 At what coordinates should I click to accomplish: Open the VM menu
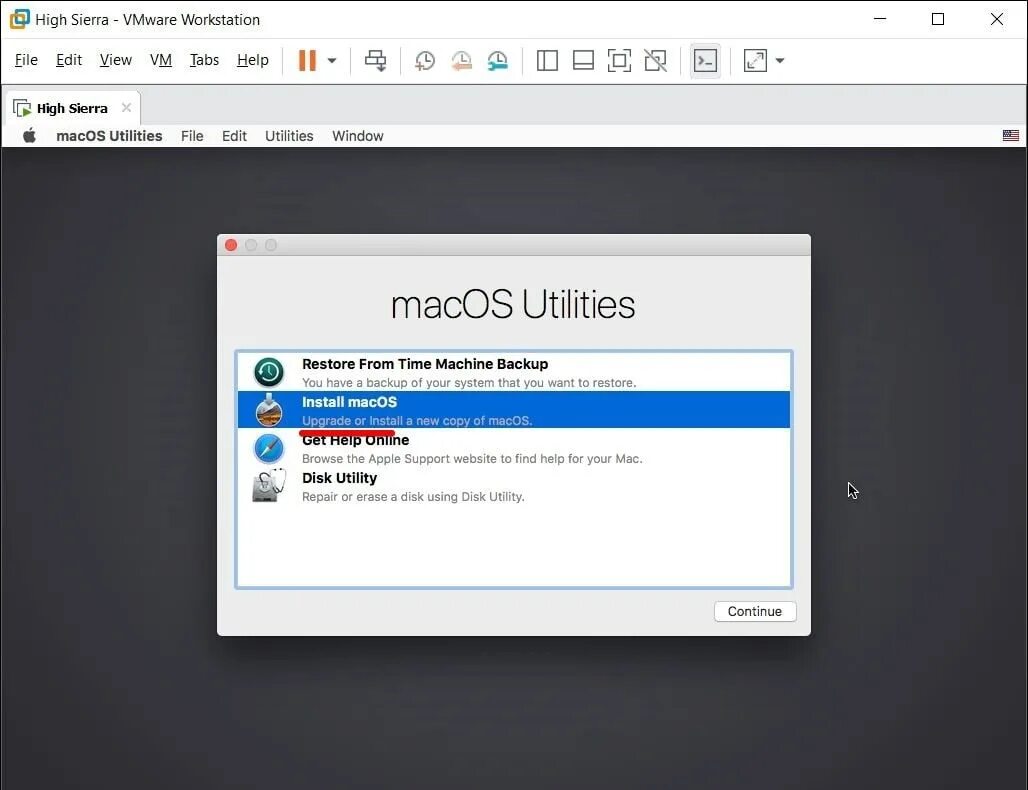(x=161, y=60)
